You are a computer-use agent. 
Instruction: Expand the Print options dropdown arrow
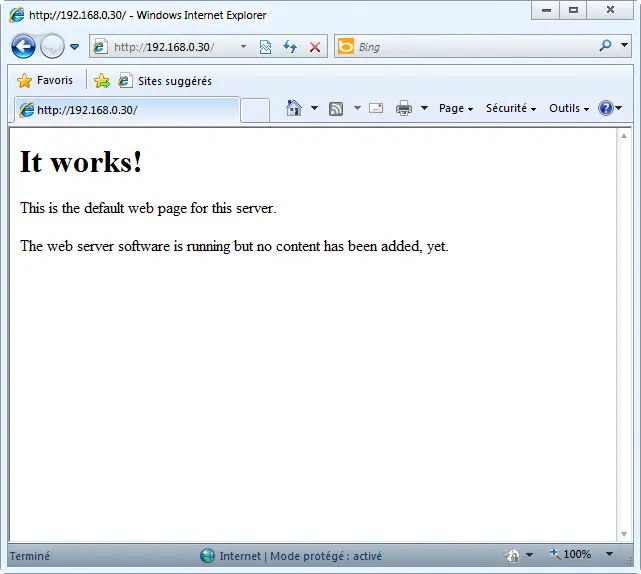pyautogui.click(x=424, y=108)
